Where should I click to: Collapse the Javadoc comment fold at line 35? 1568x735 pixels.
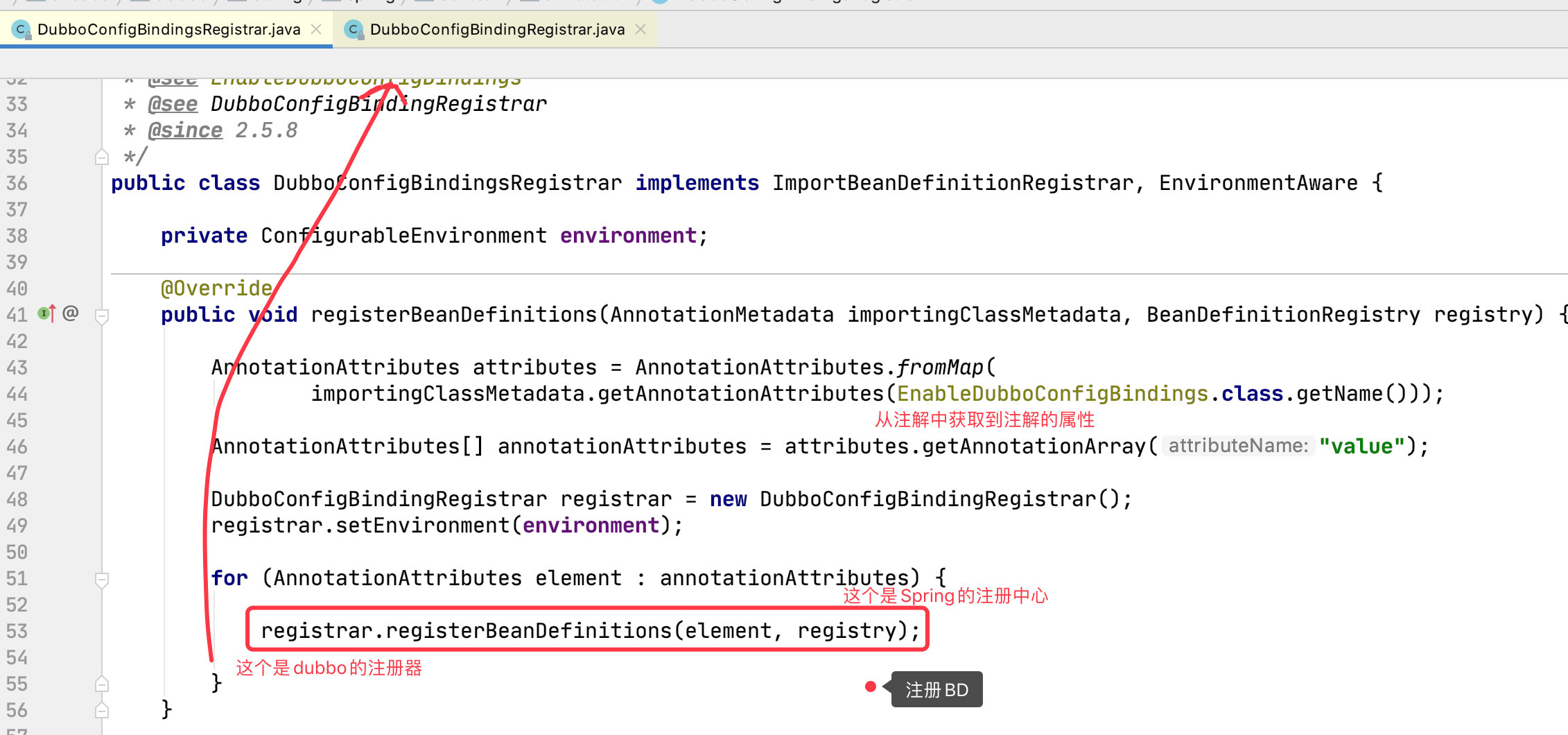[102, 157]
